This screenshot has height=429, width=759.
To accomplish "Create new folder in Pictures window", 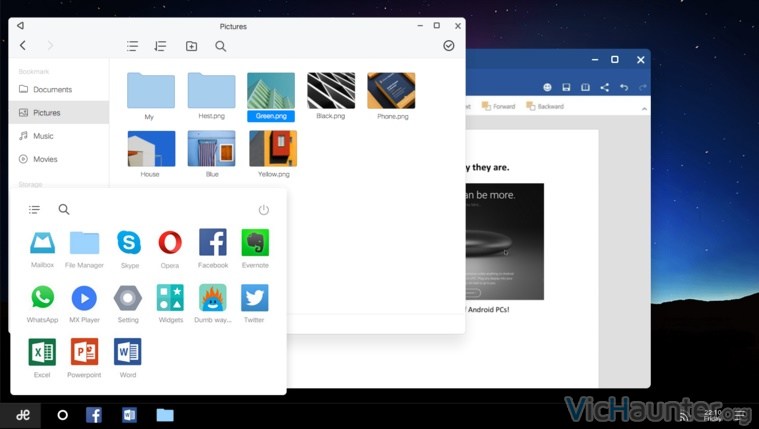I will [192, 46].
